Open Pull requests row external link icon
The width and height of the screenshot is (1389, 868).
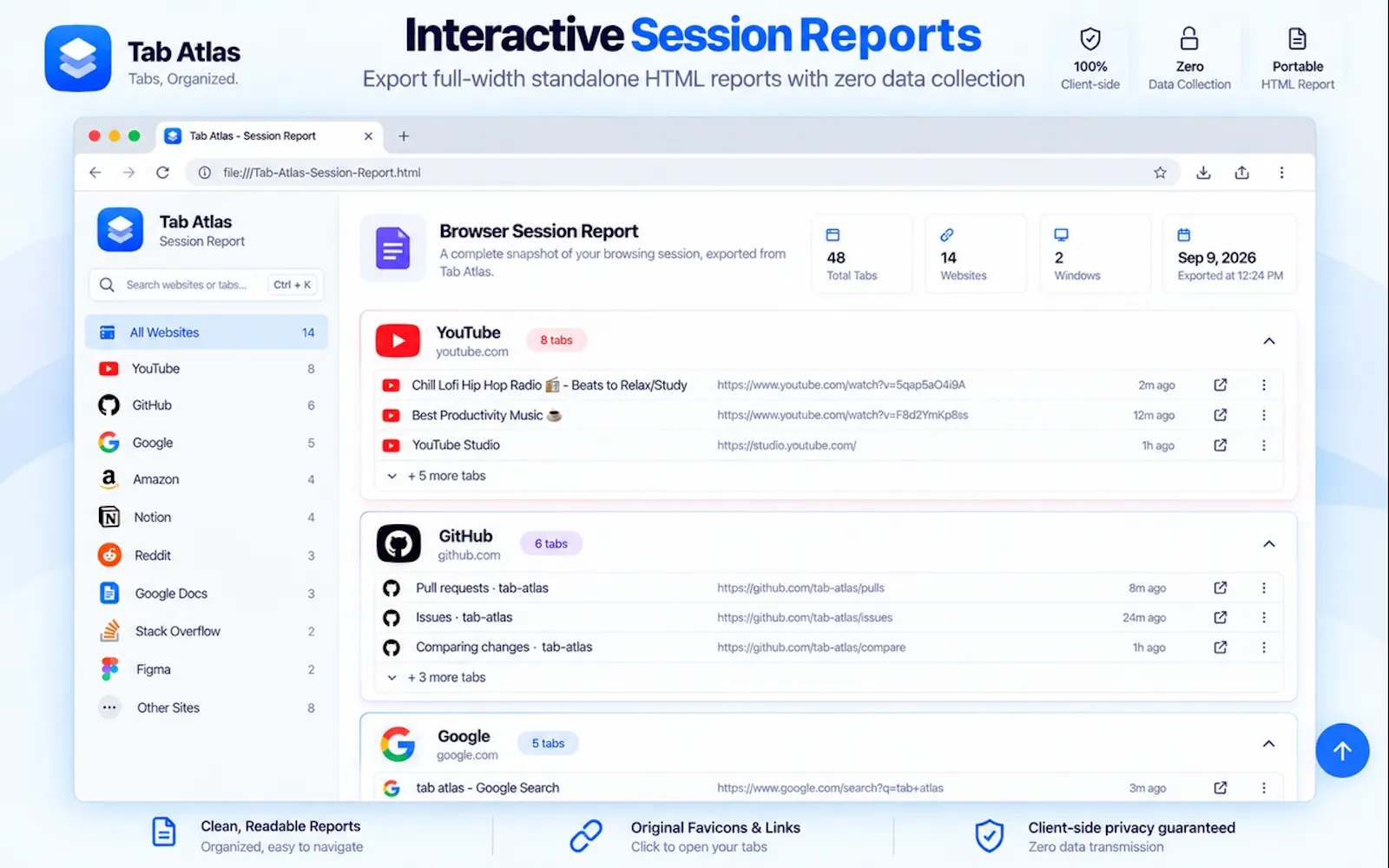pos(1220,588)
